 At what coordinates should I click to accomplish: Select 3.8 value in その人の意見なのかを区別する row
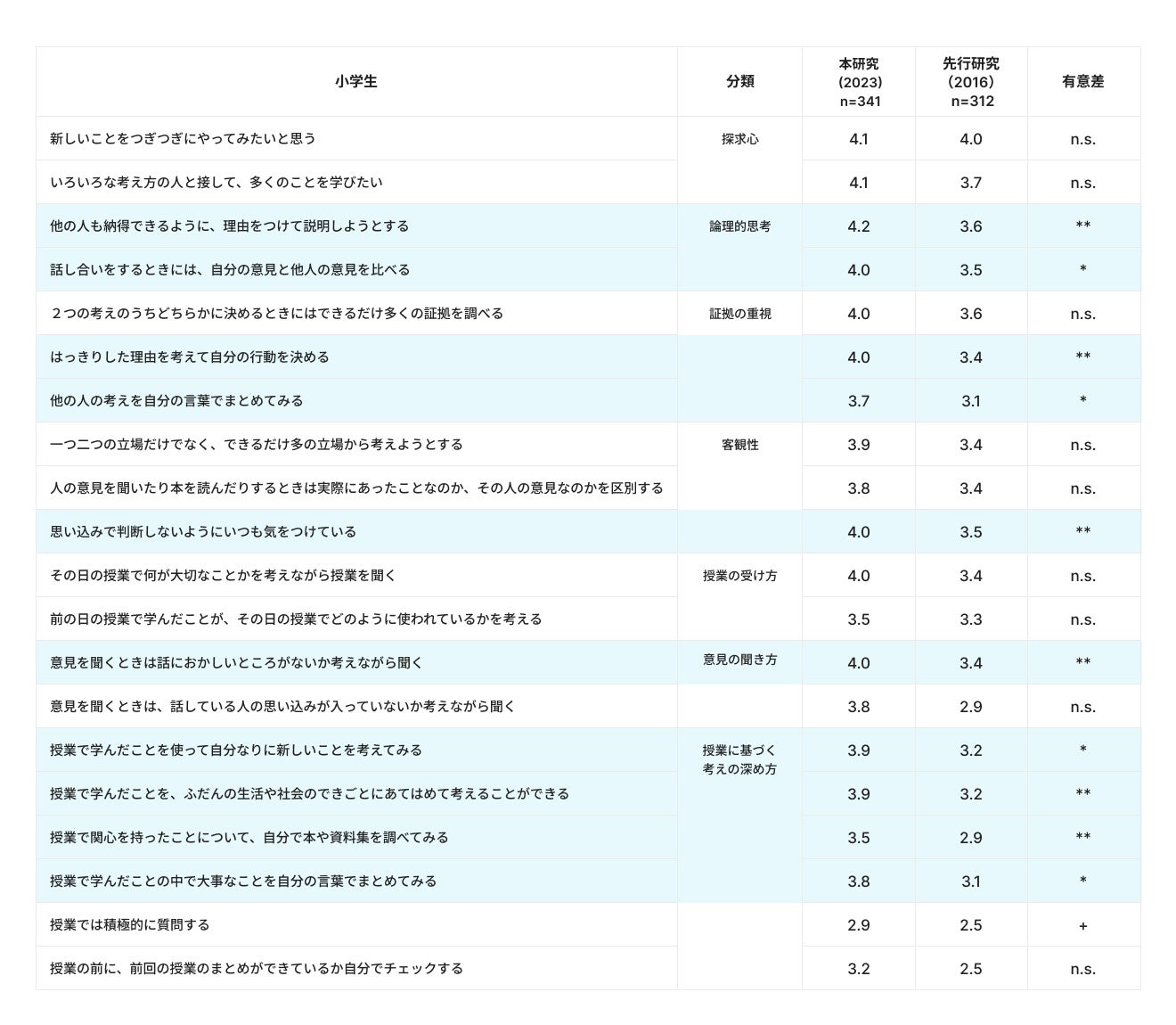point(859,488)
